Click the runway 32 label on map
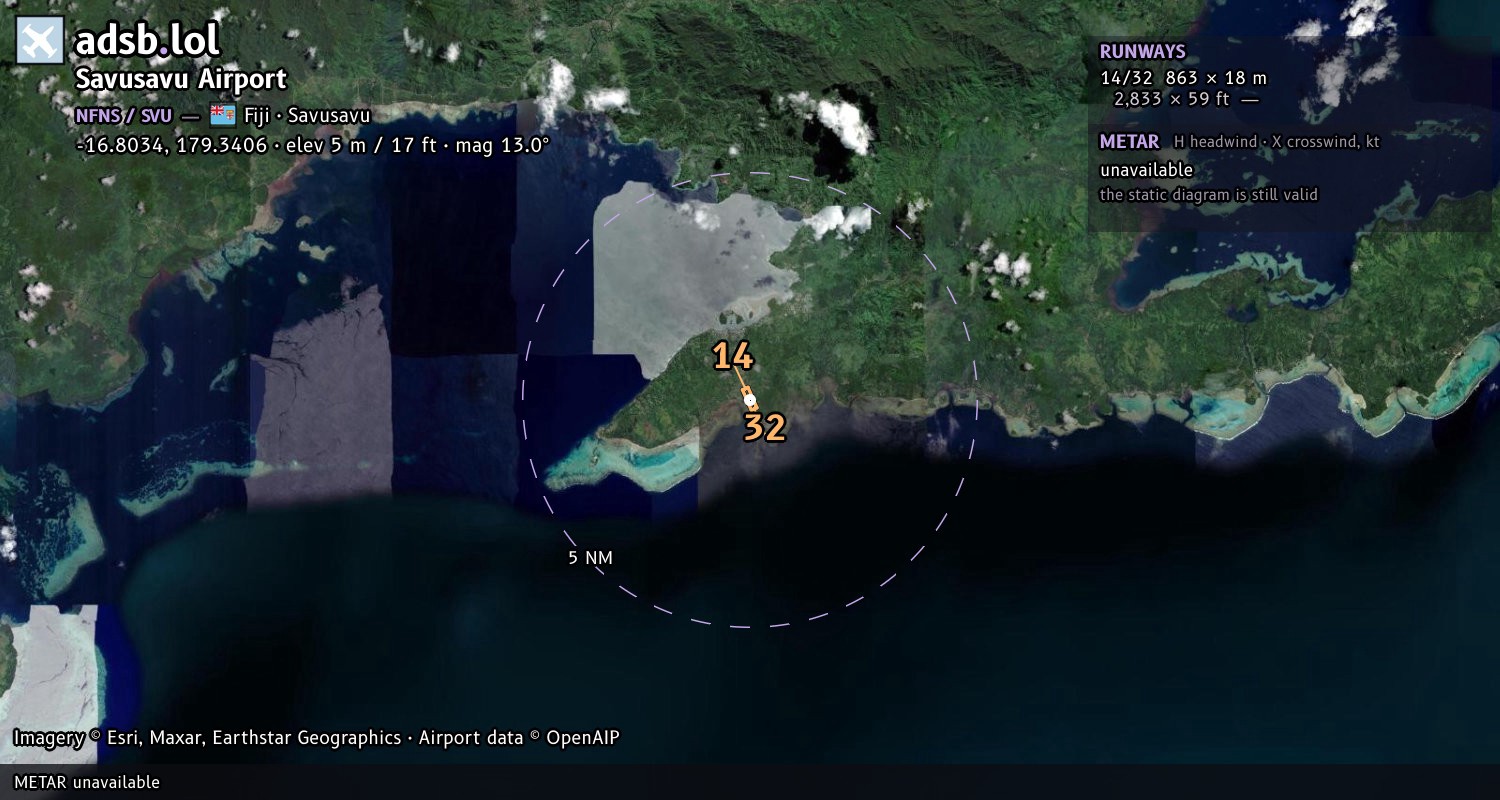 764,428
